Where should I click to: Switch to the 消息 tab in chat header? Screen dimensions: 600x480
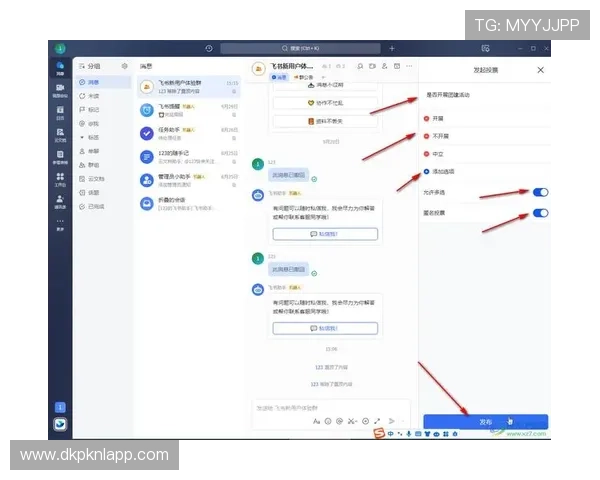[x=279, y=77]
